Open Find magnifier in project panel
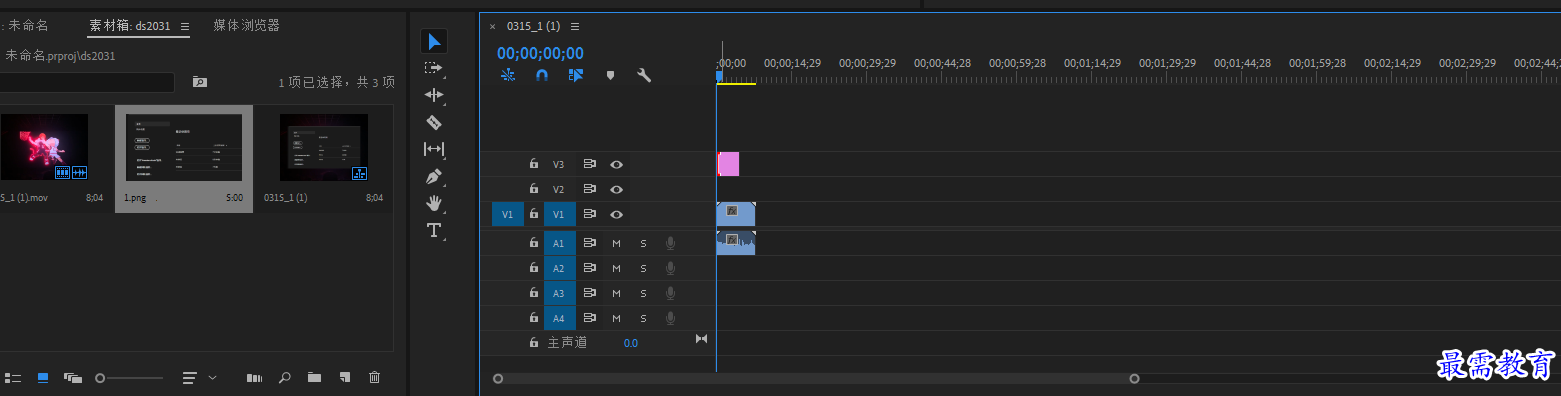Image resolution: width=1561 pixels, height=396 pixels. click(x=285, y=378)
